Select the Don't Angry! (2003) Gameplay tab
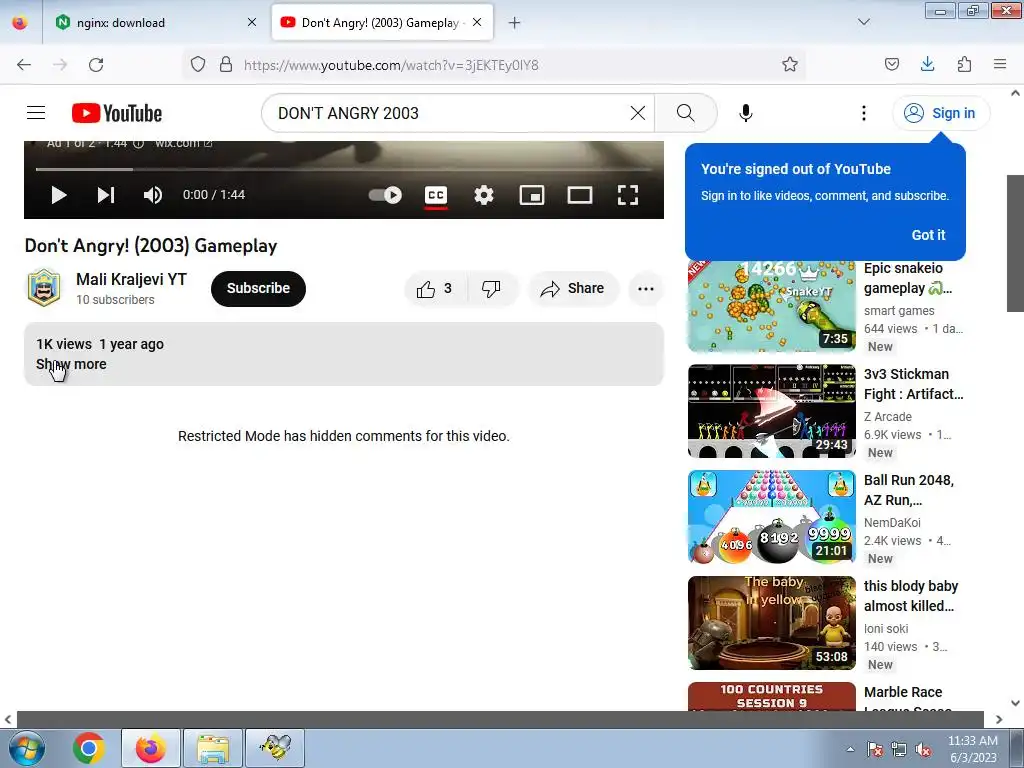 [383, 23]
